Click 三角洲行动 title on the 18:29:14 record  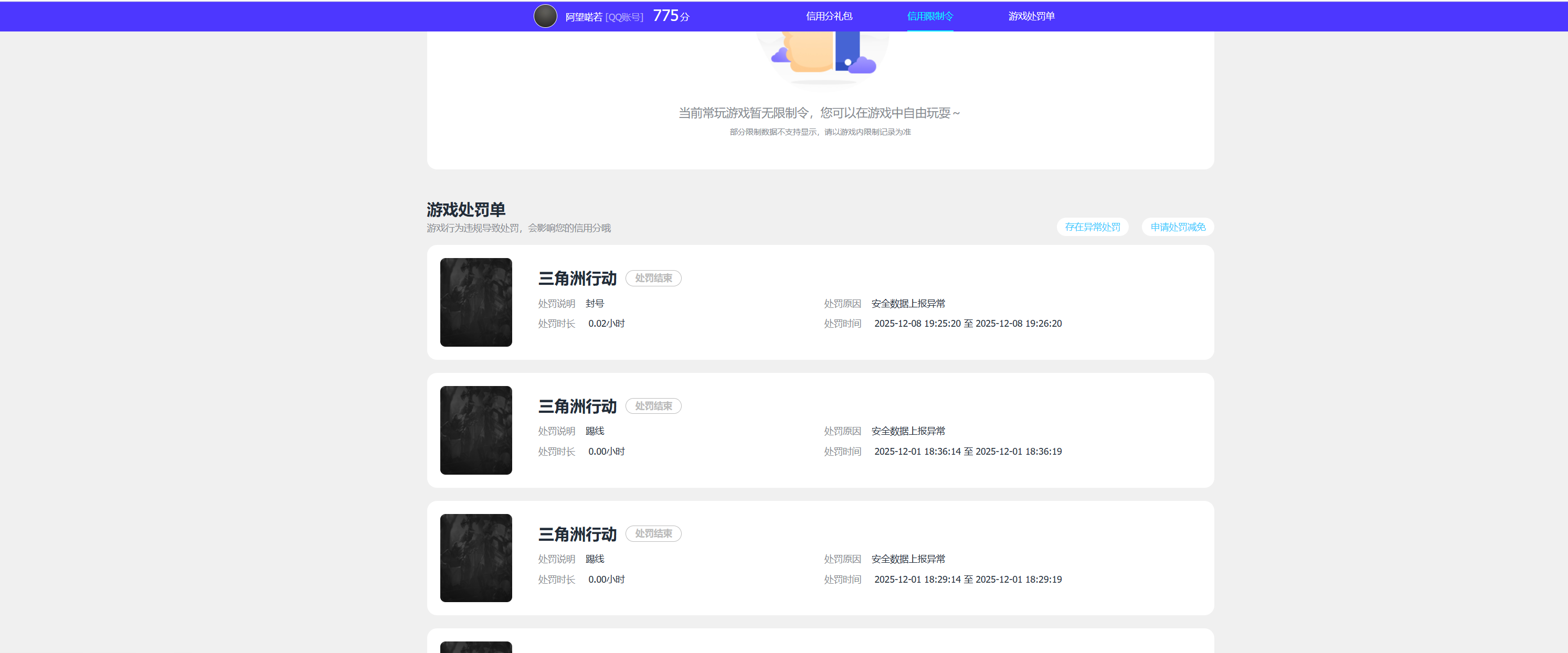click(x=577, y=534)
